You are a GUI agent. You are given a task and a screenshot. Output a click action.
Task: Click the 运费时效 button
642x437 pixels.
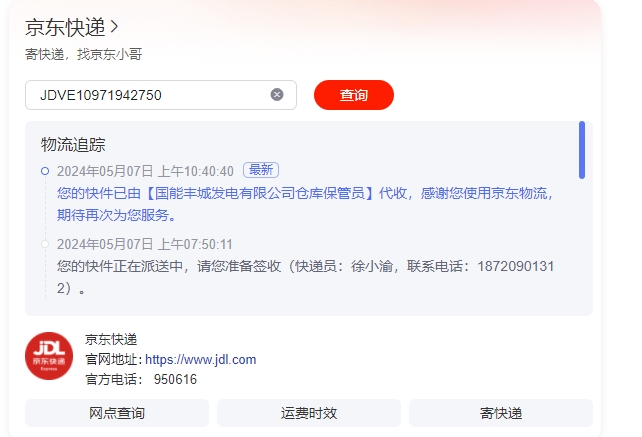309,413
